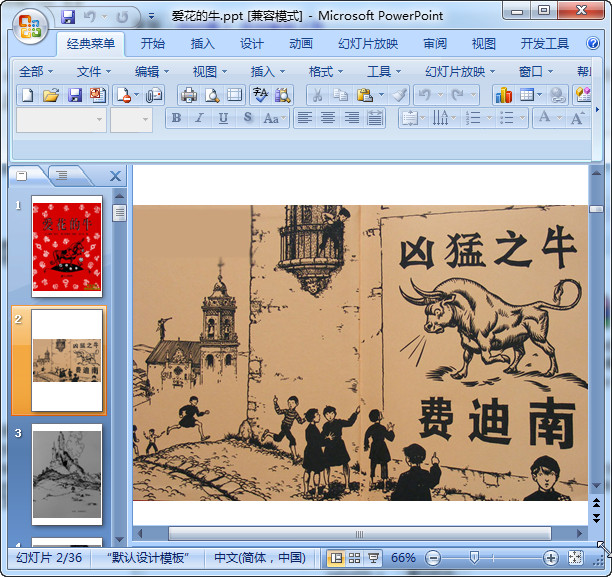Click the Research binoculars icon

(283, 95)
